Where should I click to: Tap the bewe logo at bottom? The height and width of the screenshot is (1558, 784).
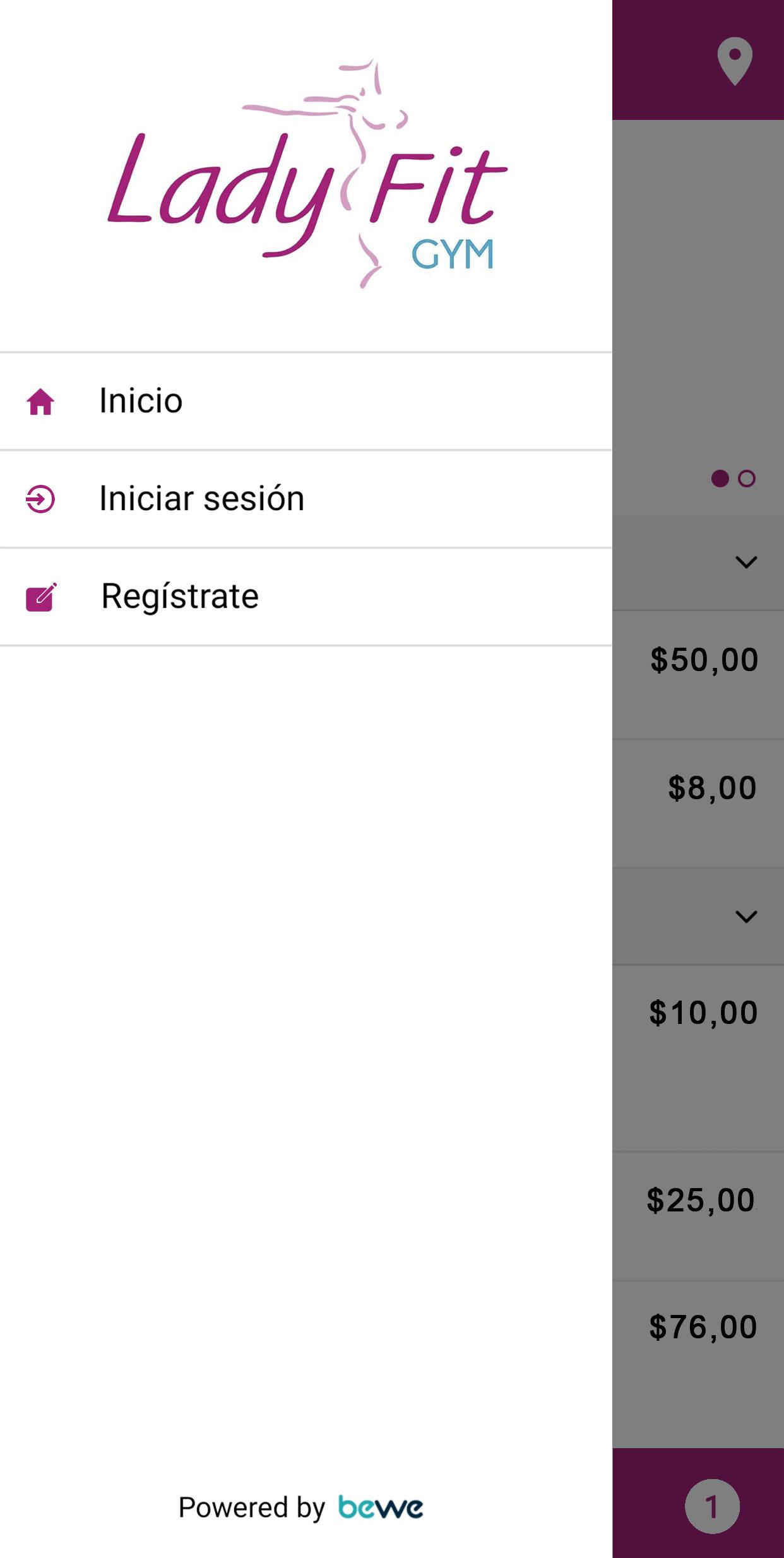pos(381,1507)
